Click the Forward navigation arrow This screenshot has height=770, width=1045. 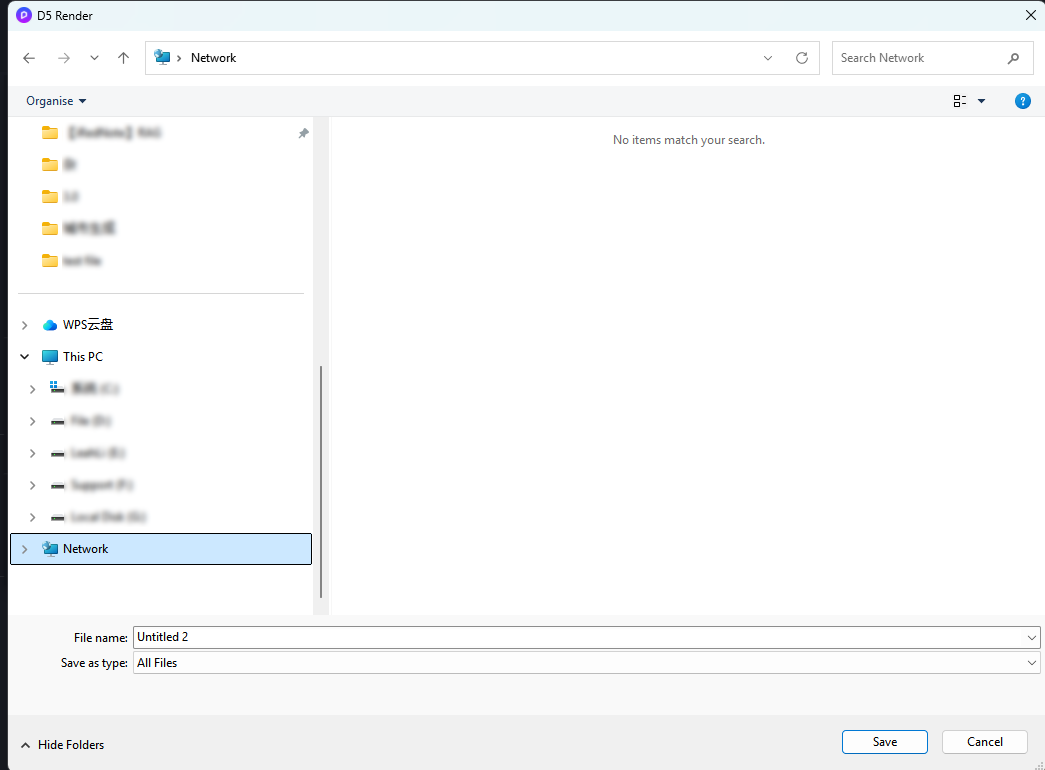click(x=64, y=58)
